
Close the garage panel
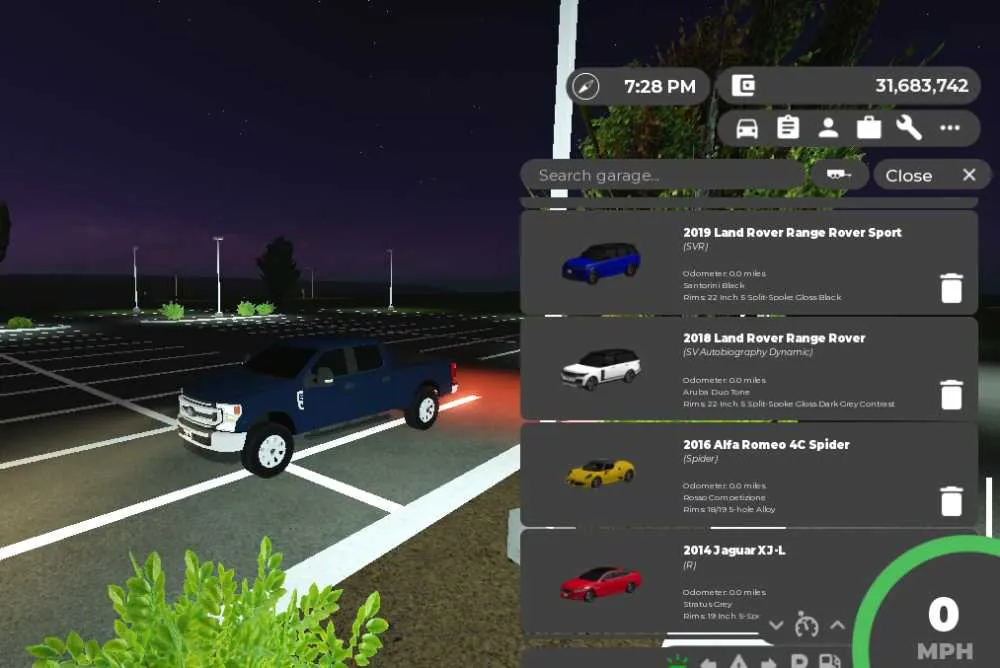(x=931, y=175)
